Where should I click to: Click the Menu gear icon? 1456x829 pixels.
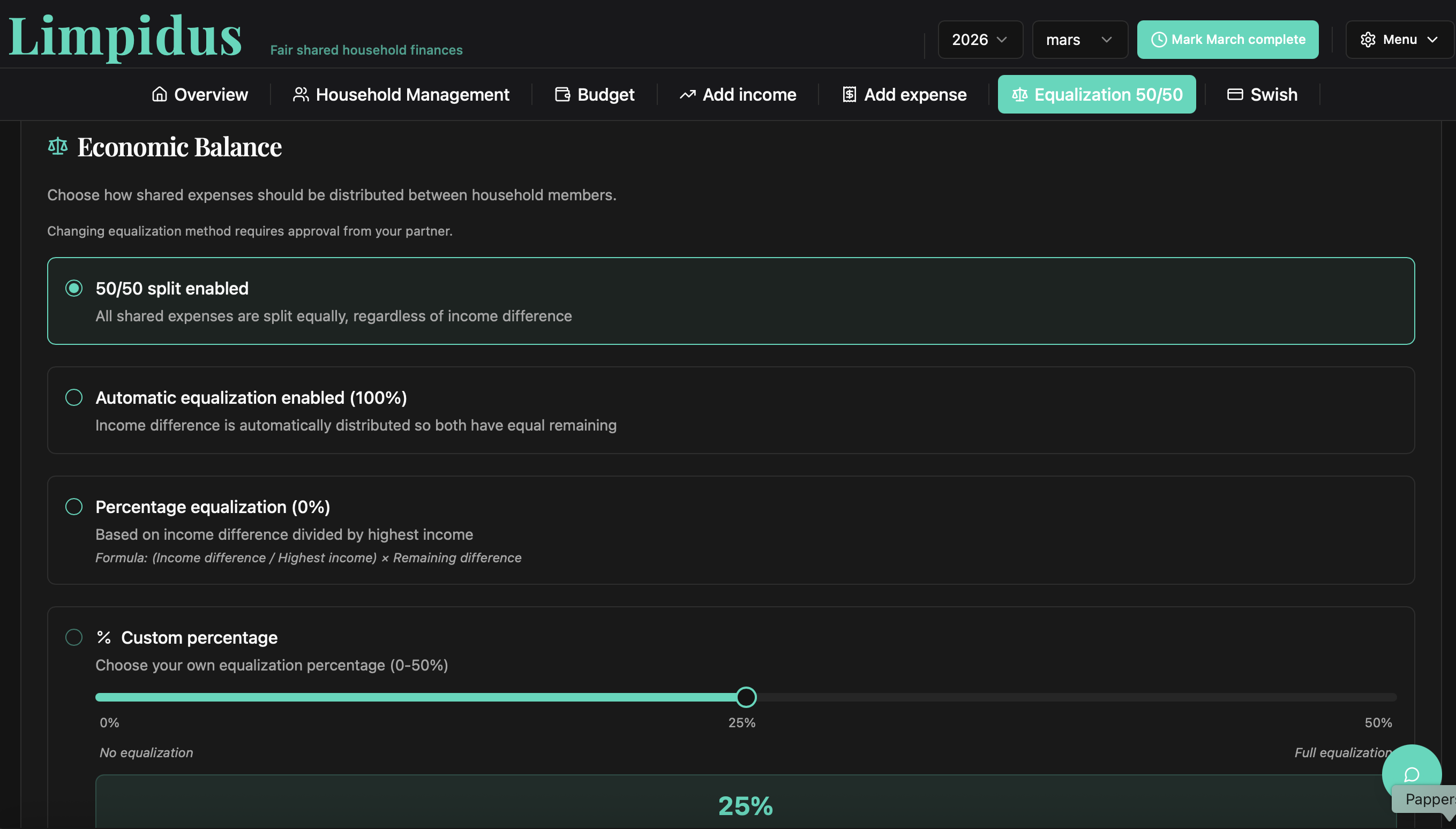[x=1368, y=39]
